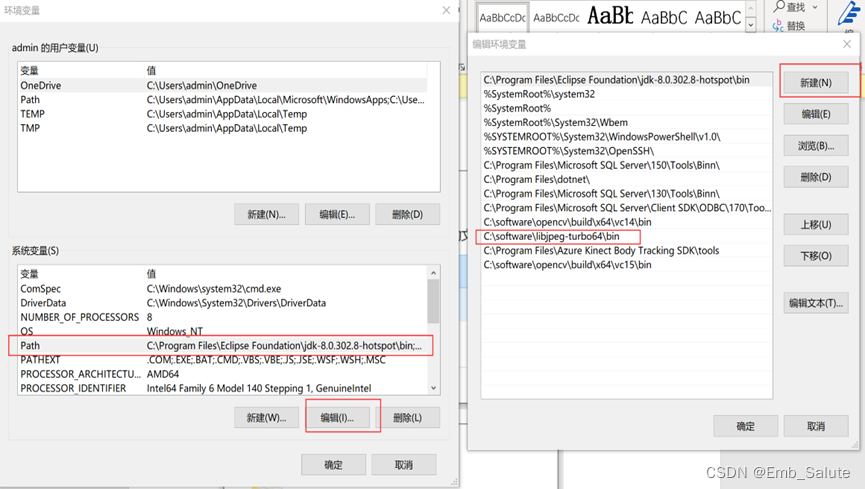Cancel the Edit environment variable dialog with 取消
Image resolution: width=865 pixels, height=489 pixels.
pyautogui.click(x=815, y=426)
